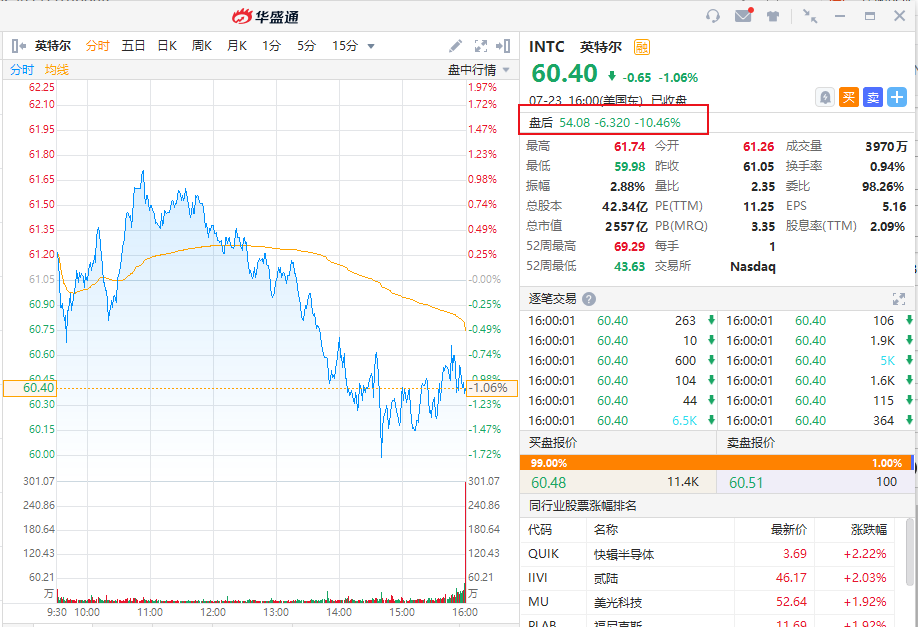Sort by 最新价 column header

[789, 530]
